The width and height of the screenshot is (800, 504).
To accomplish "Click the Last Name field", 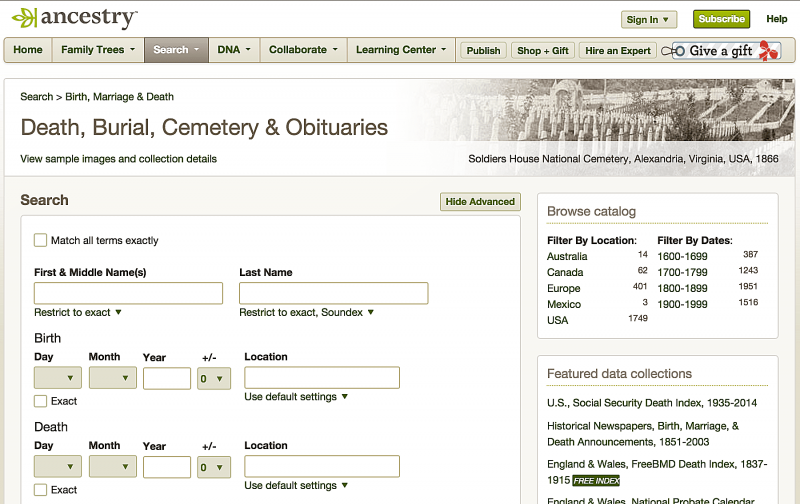I will (x=334, y=293).
